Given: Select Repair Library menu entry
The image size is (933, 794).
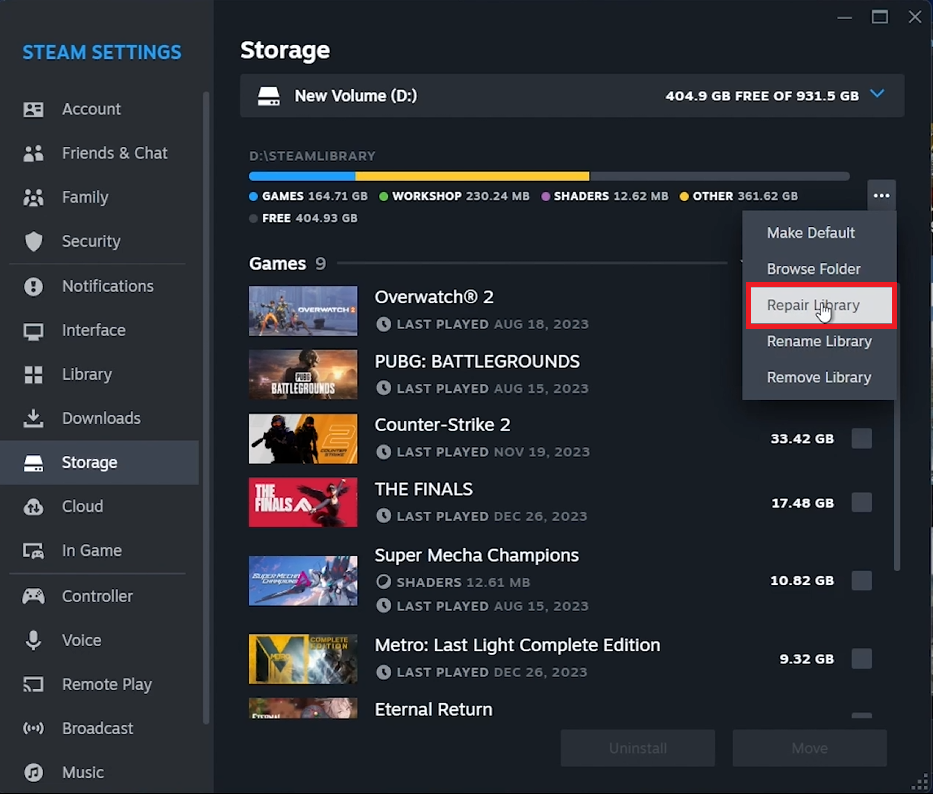Looking at the screenshot, I should pos(821,305).
